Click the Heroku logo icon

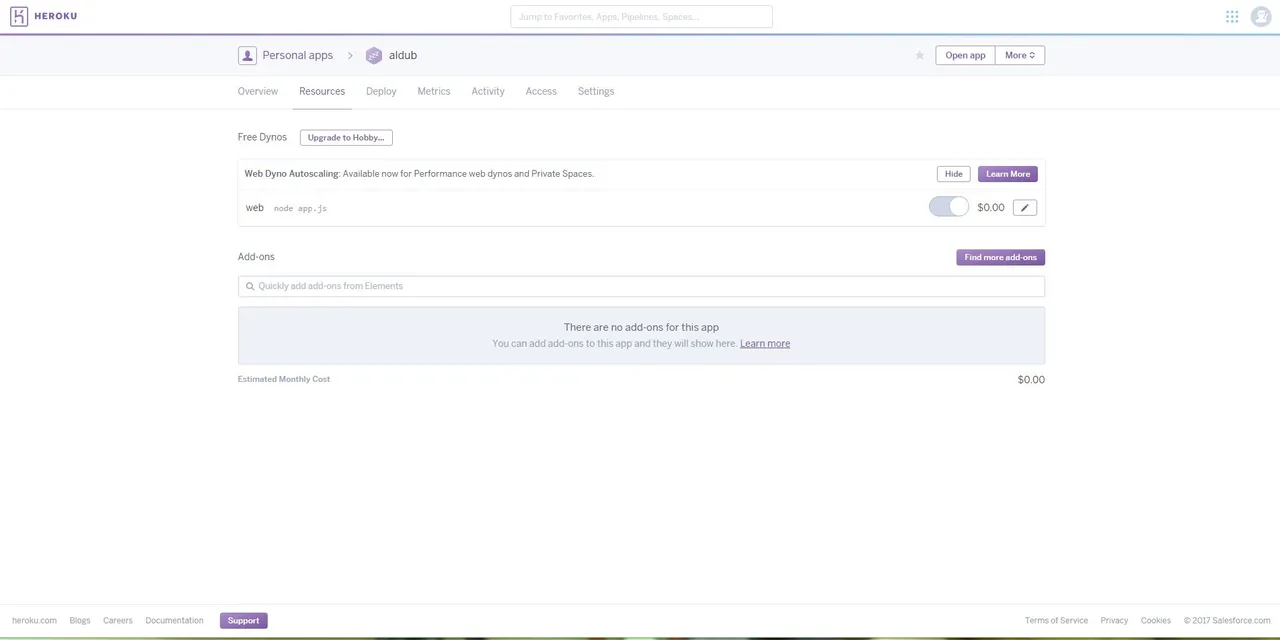19,16
